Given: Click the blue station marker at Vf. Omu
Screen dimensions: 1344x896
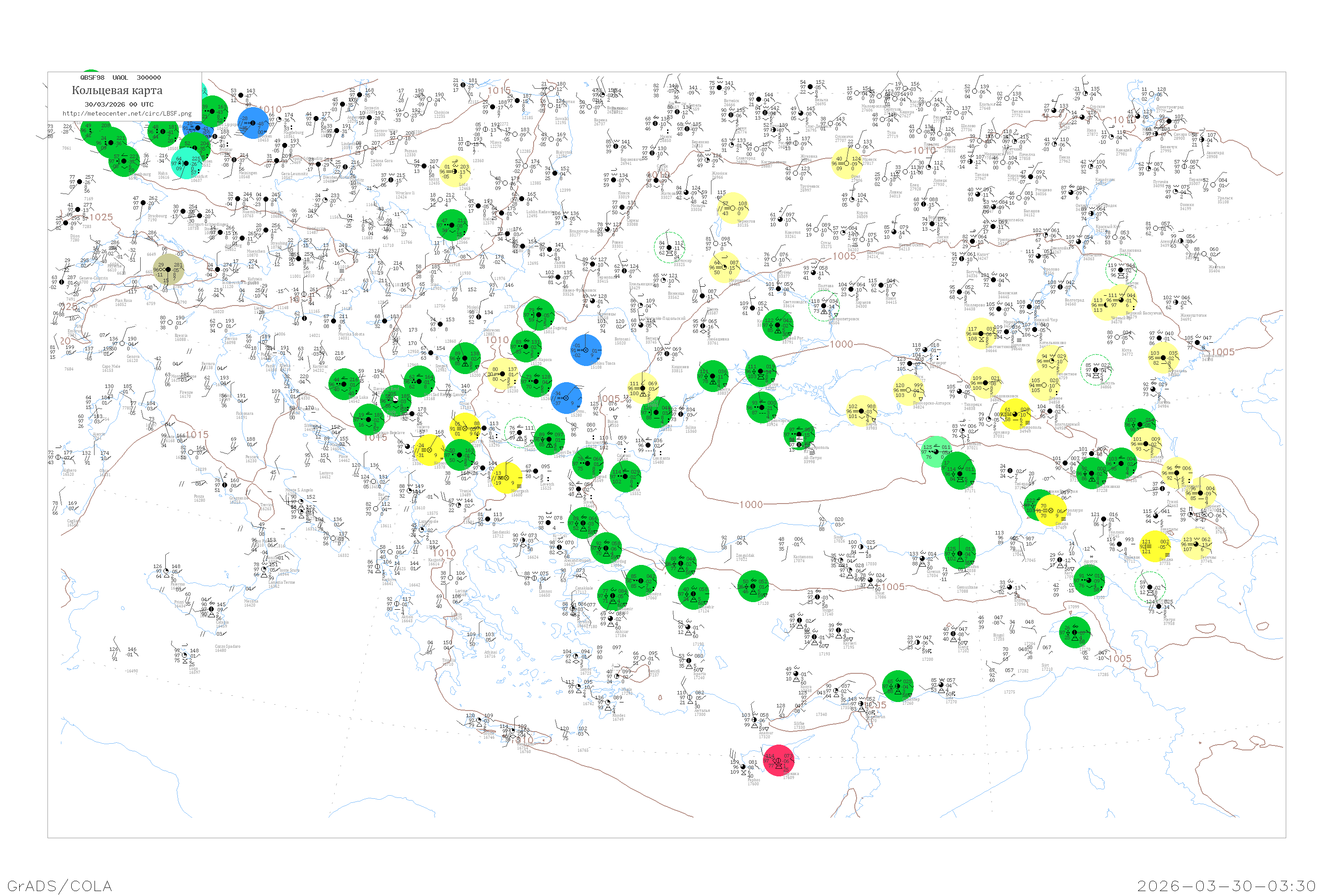Looking at the screenshot, I should 567,398.
